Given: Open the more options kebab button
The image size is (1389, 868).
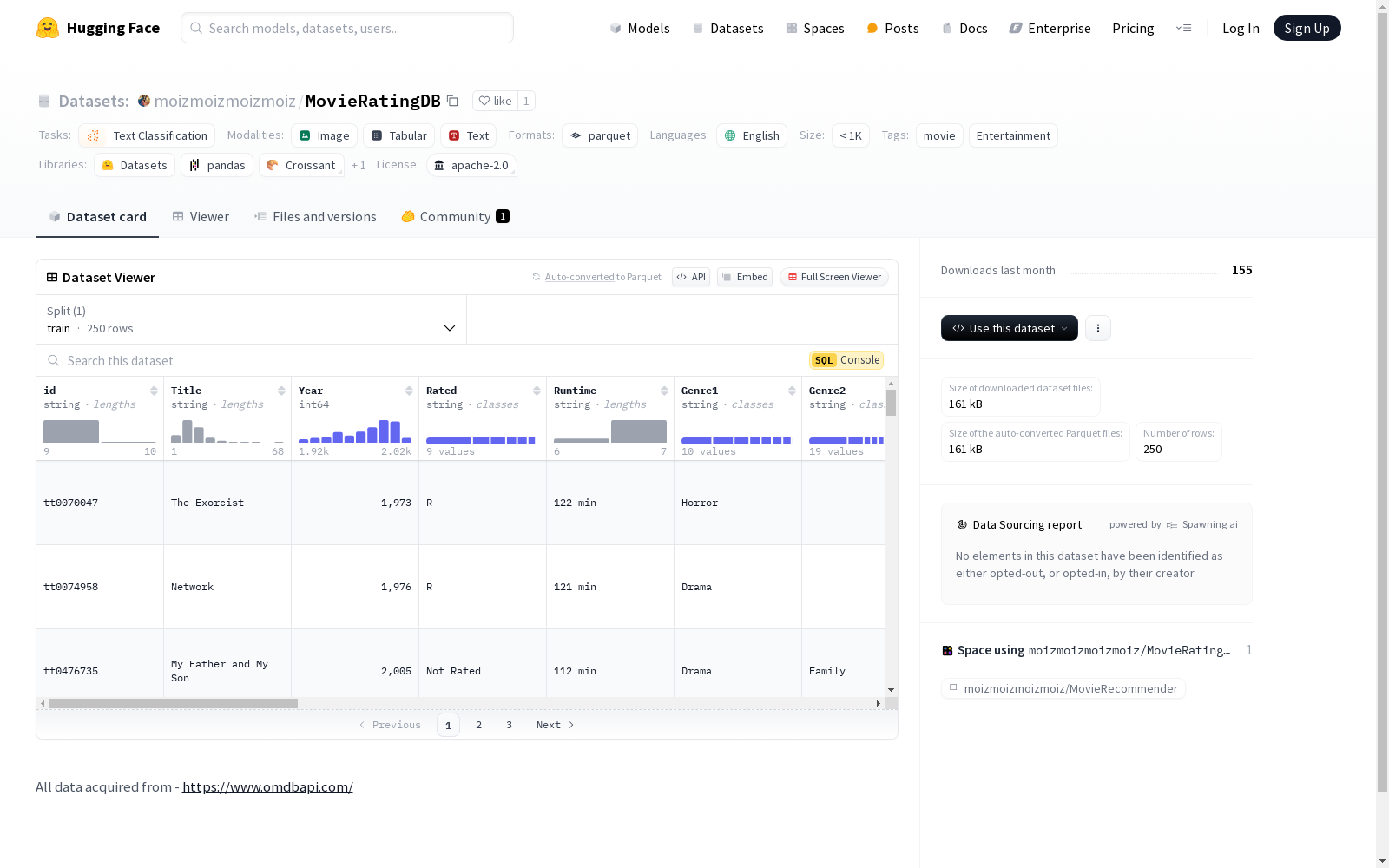Looking at the screenshot, I should pos(1098,328).
